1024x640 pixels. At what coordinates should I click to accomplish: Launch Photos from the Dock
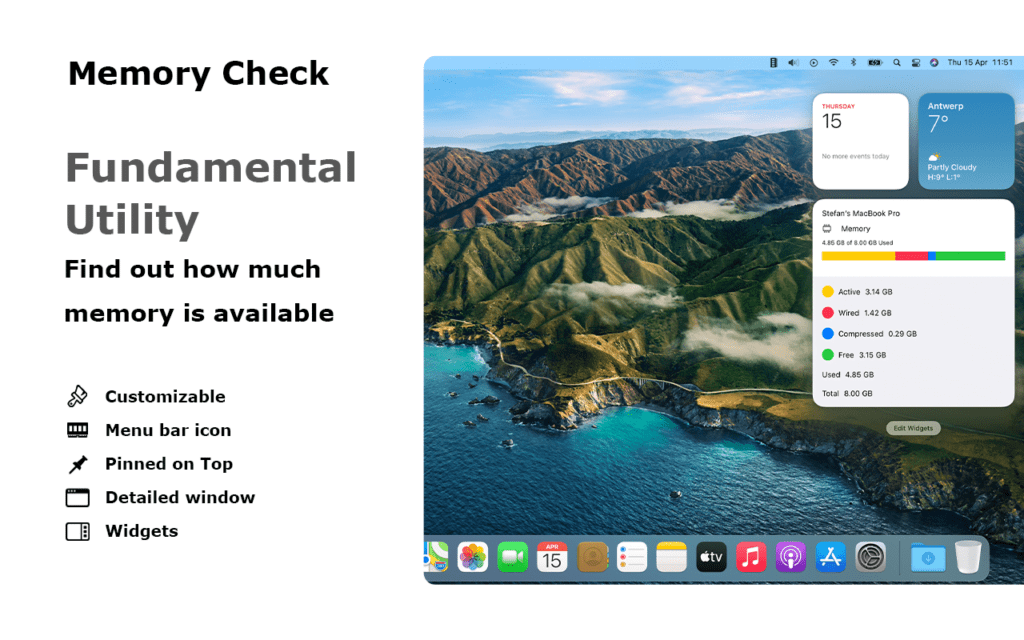472,557
